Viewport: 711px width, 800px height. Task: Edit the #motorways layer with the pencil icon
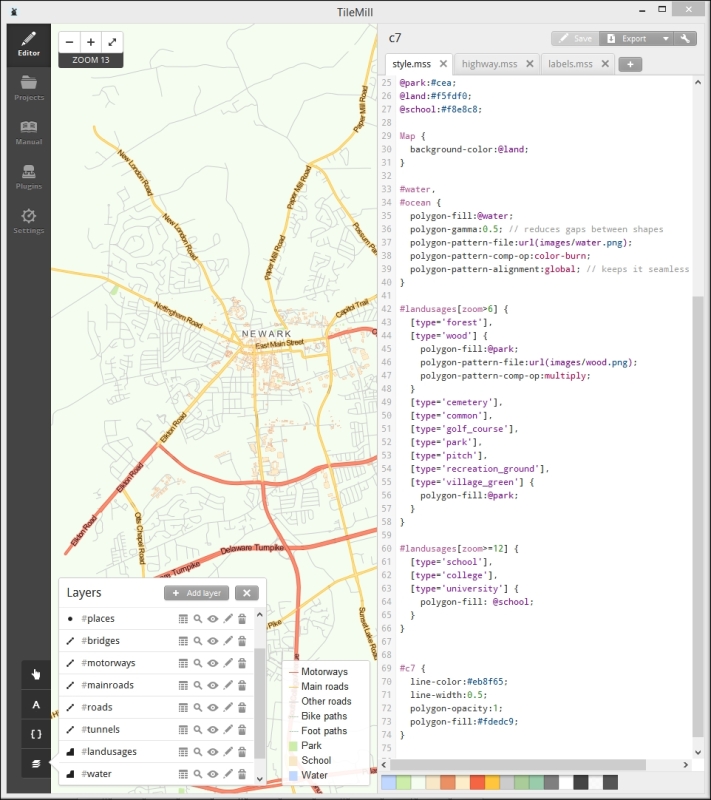click(228, 663)
